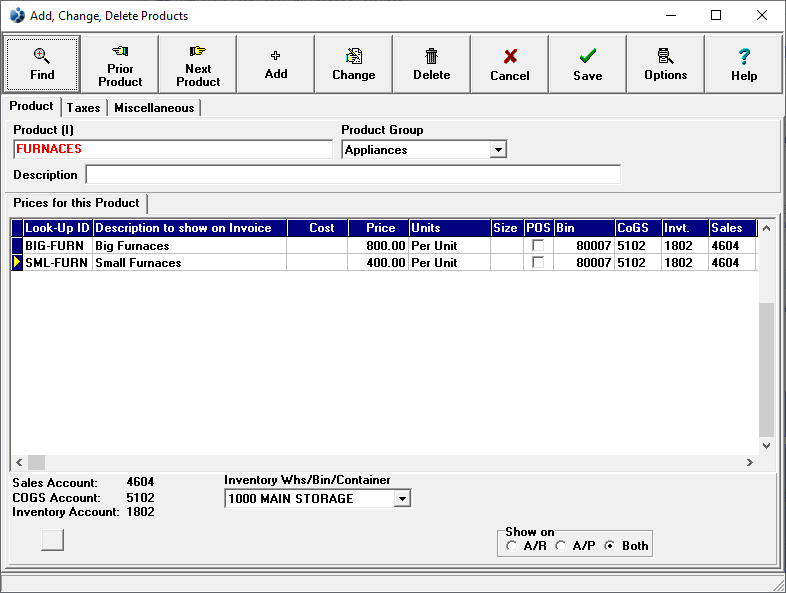786x593 pixels.
Task: Expand the Product Group dropdown
Action: 498,150
